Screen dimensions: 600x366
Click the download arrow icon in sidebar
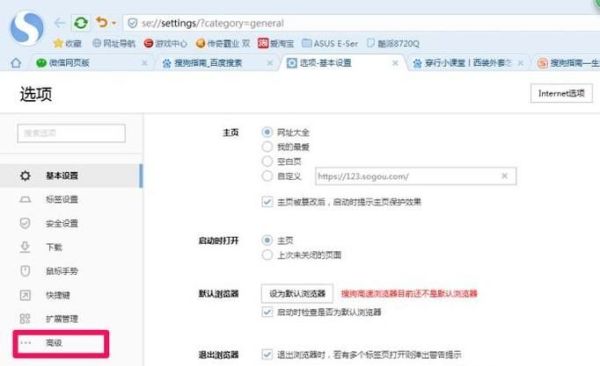25,247
